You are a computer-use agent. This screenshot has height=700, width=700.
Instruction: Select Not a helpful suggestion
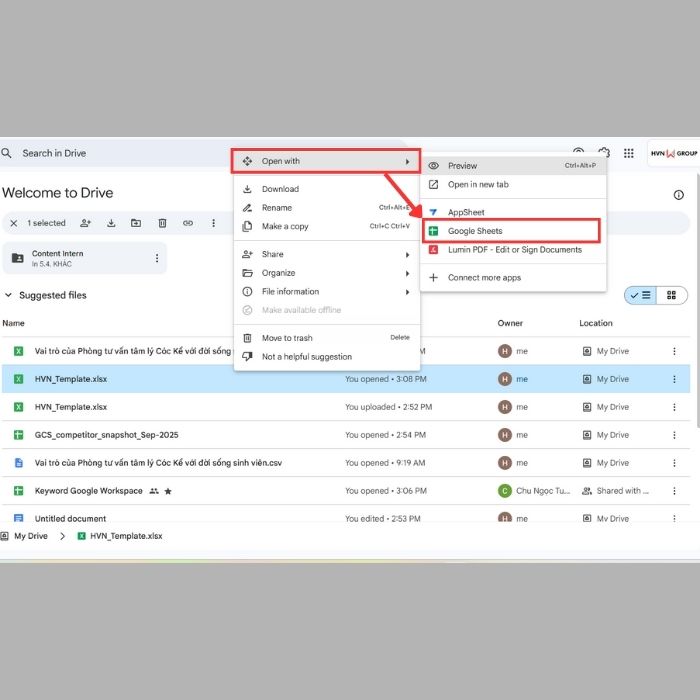pyautogui.click(x=326, y=357)
